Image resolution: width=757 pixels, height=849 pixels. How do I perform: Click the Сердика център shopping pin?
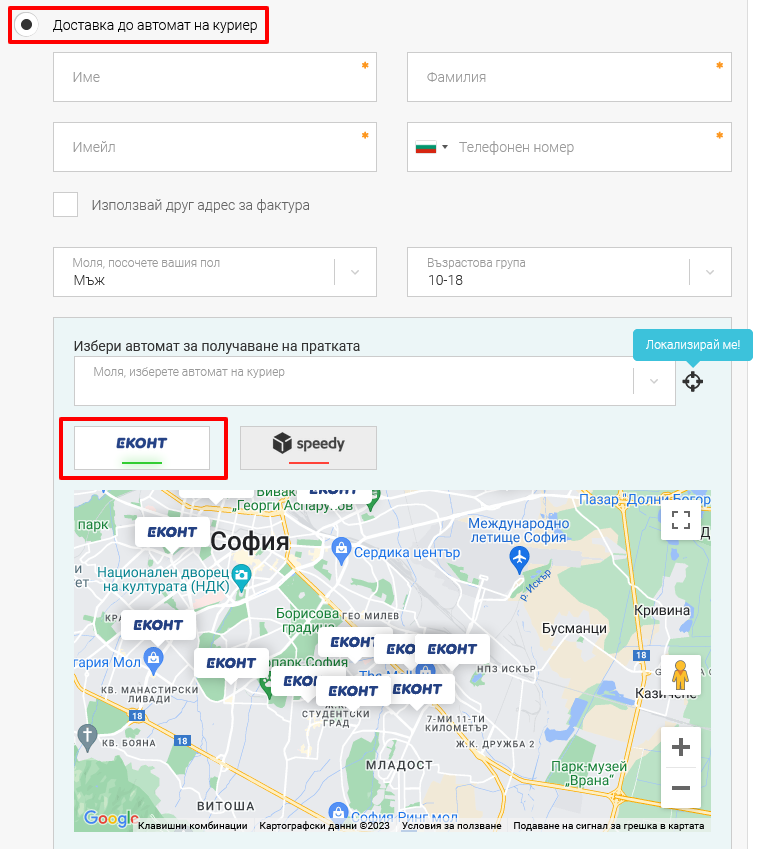point(341,551)
